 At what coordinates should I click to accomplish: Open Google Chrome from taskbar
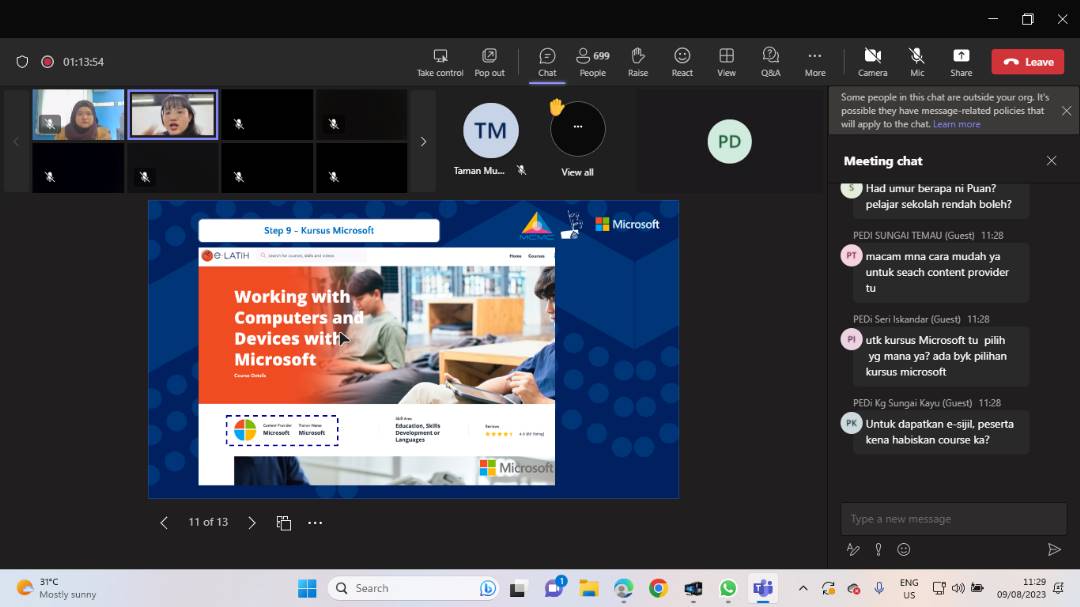(x=658, y=588)
